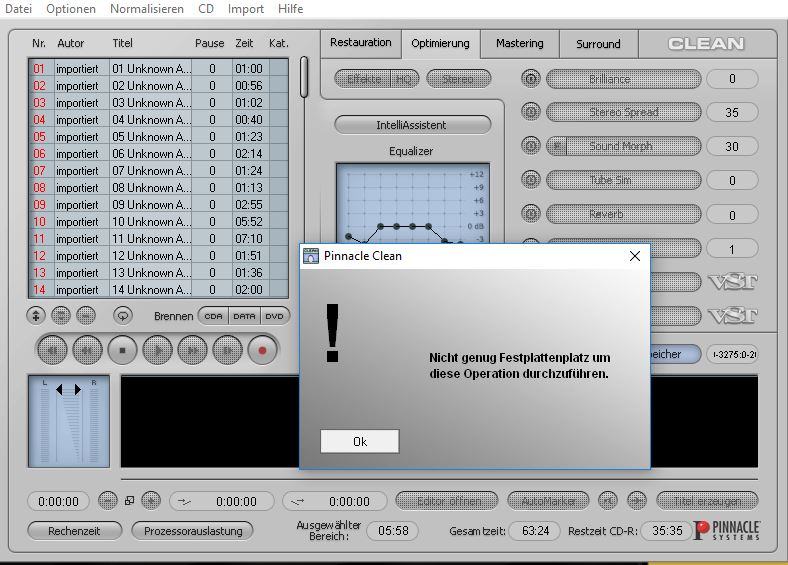Screen dimensions: 788x565
Task: Click the fast-forward transport button
Action: point(192,350)
